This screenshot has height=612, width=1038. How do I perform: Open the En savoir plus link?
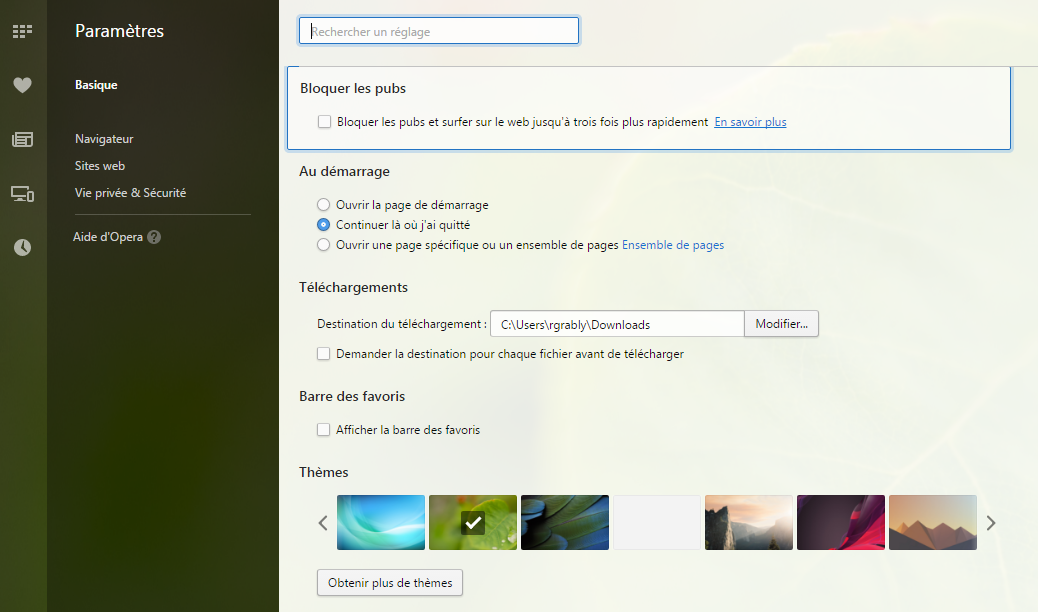coord(750,122)
